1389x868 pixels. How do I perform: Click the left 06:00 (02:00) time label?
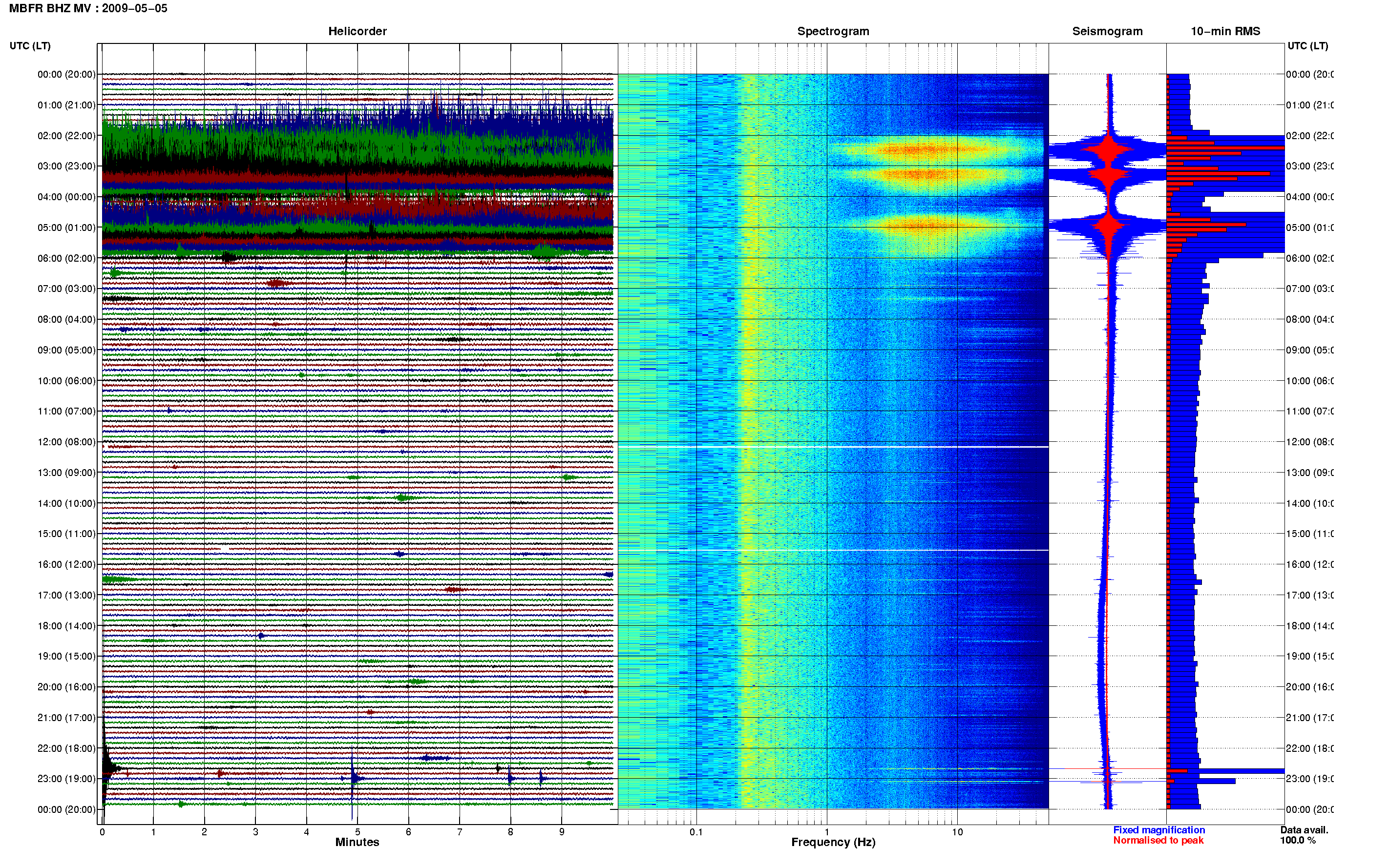pos(66,258)
